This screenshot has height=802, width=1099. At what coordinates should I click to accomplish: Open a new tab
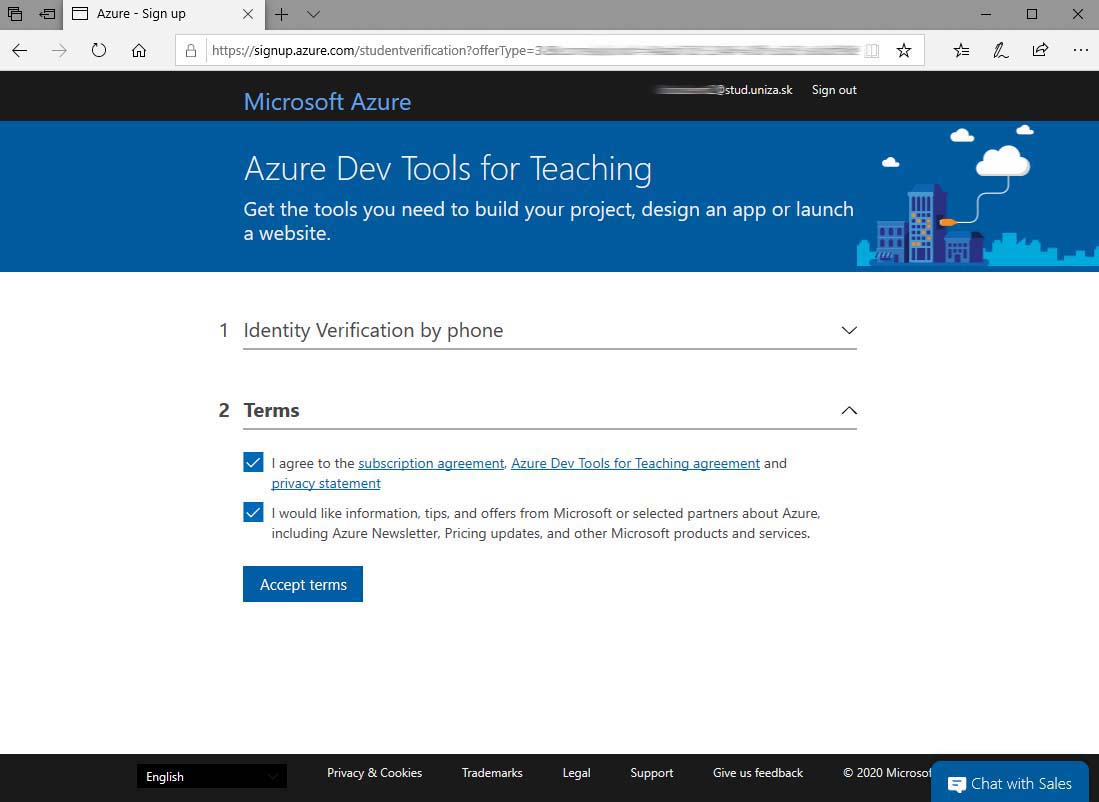pos(281,14)
